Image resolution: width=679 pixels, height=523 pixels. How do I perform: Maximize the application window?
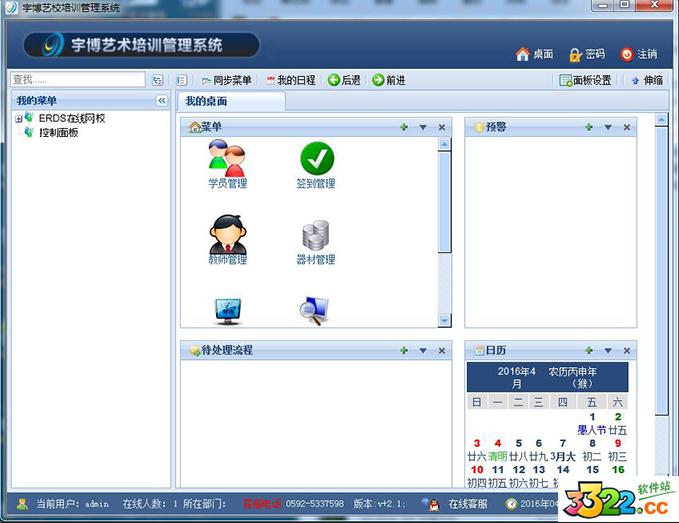click(624, 5)
